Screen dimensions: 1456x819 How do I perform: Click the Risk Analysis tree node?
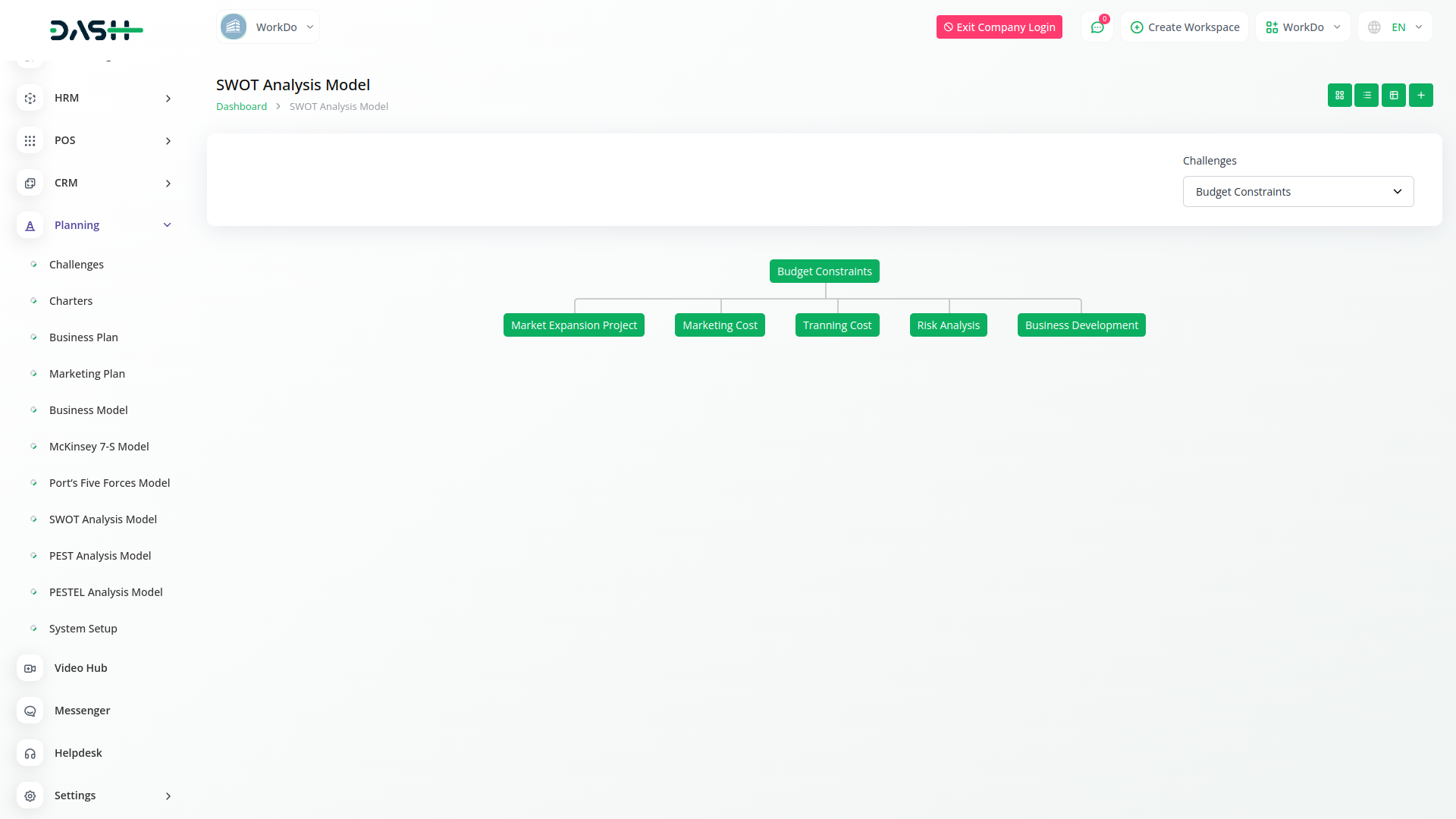tap(948, 325)
